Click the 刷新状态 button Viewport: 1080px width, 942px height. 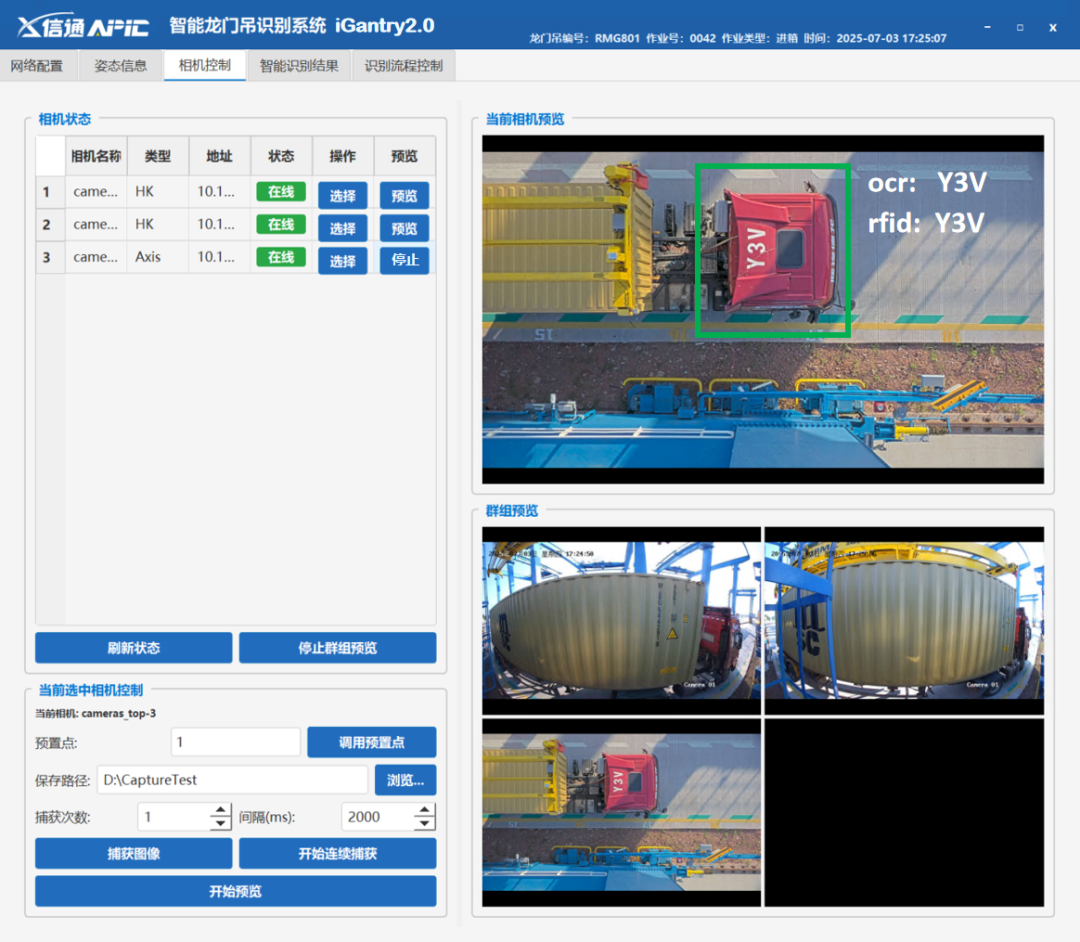(134, 648)
